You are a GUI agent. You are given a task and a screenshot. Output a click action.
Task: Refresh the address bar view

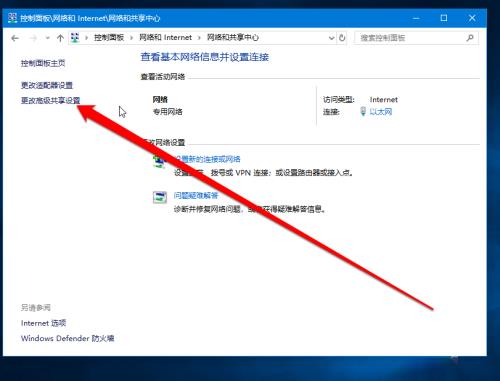342,38
